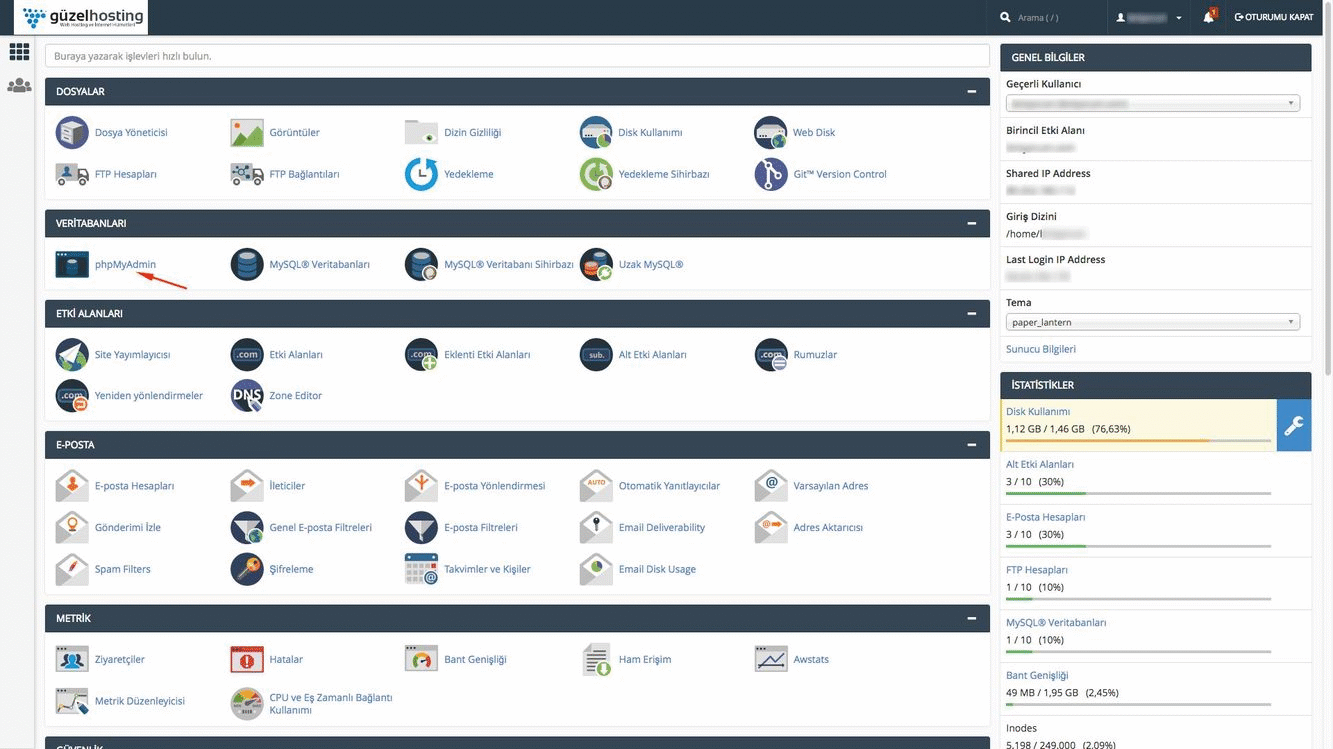The height and width of the screenshot is (749, 1333).
Task: Collapse the METRİK section
Action: tap(971, 619)
